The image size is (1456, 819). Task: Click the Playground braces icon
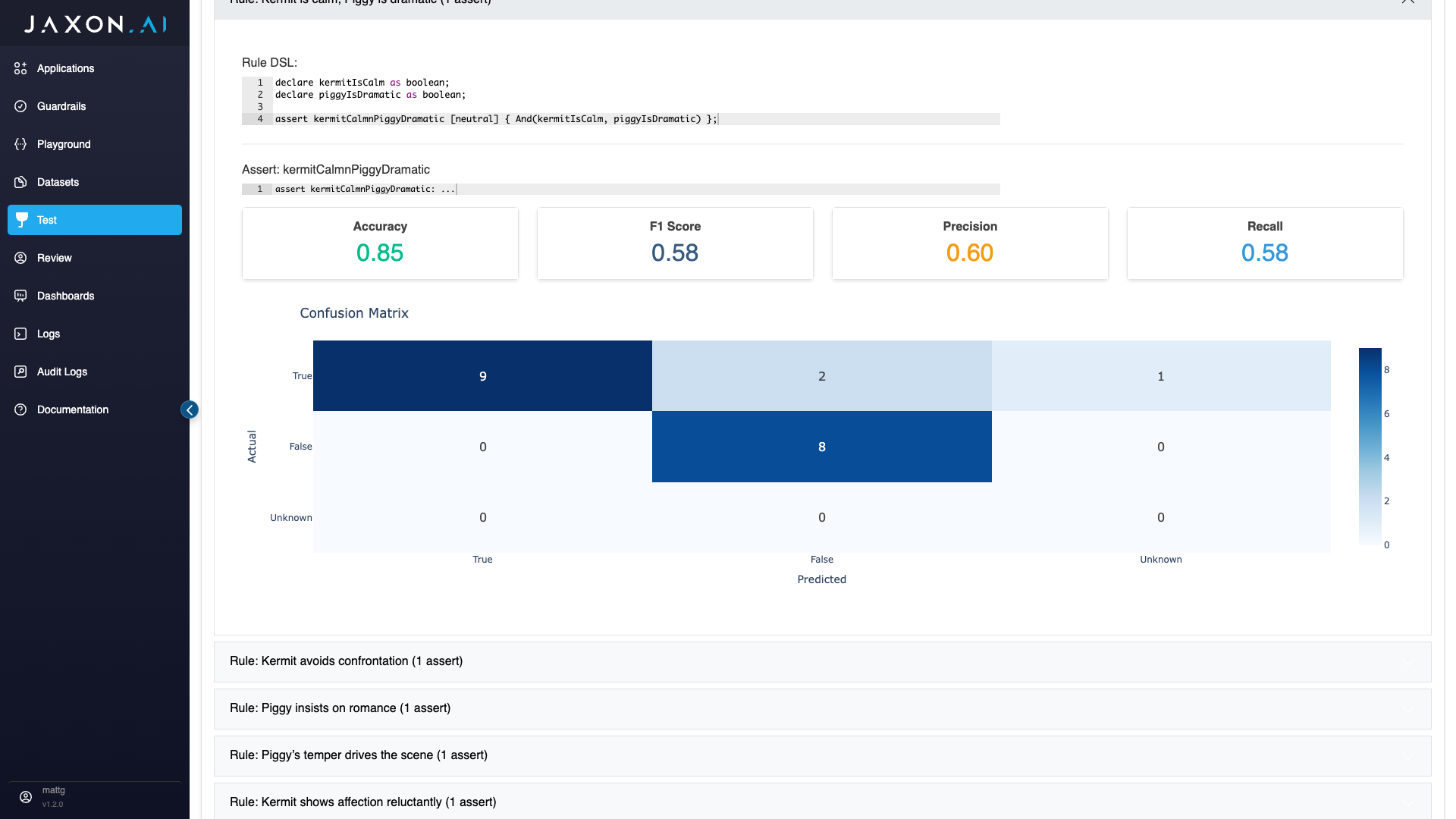[x=20, y=144]
